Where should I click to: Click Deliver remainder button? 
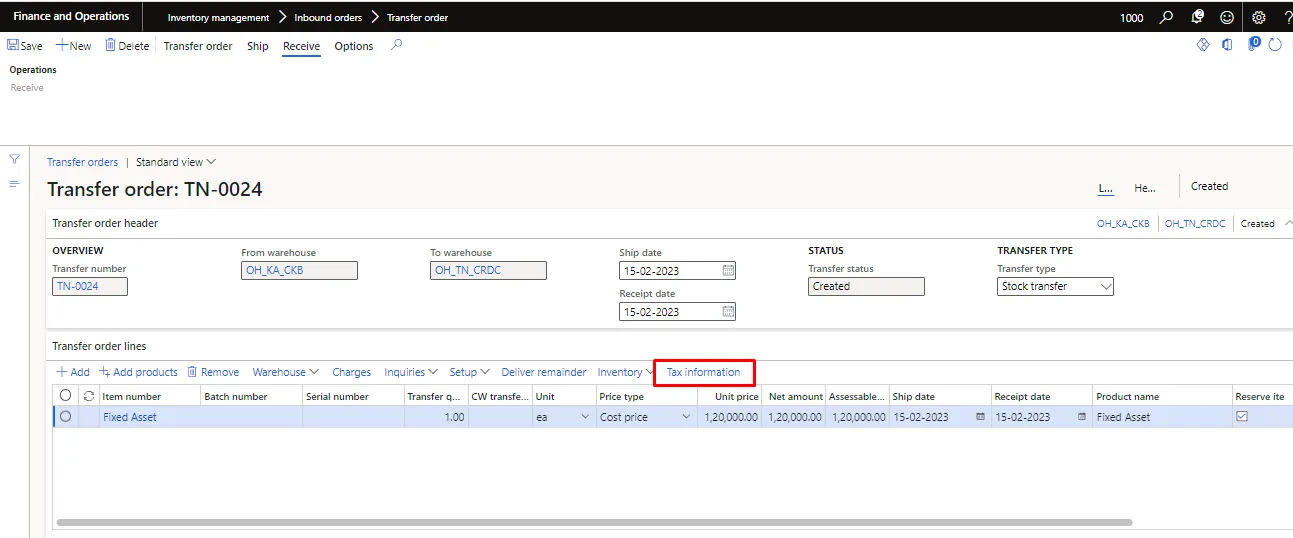tap(544, 372)
